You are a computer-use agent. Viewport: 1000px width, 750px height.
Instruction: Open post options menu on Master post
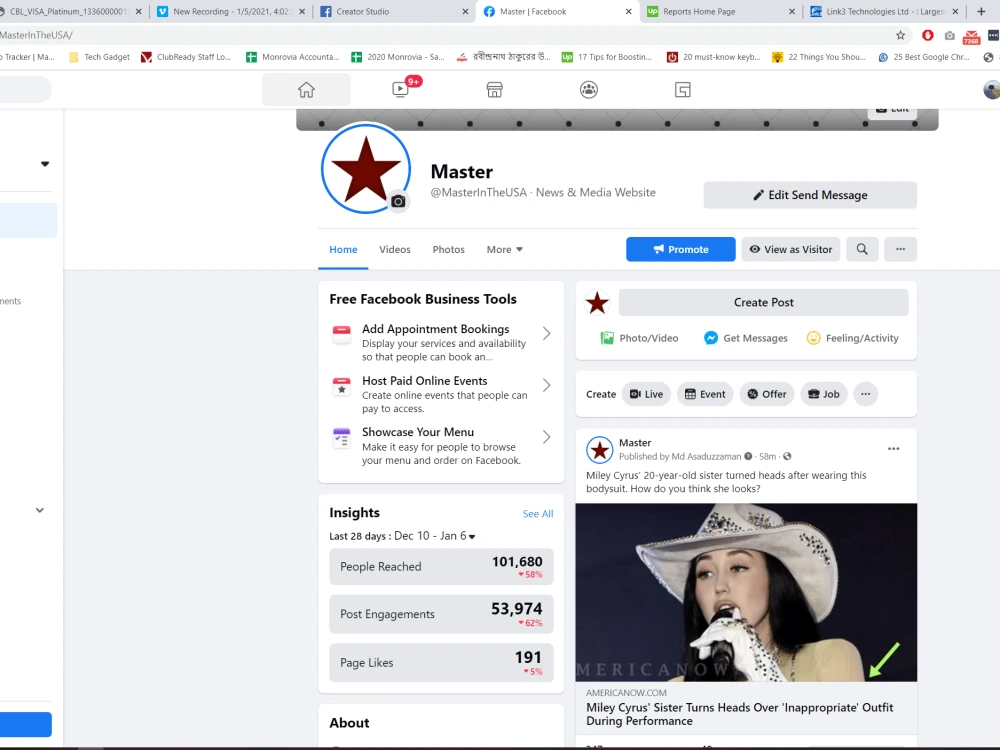click(893, 449)
